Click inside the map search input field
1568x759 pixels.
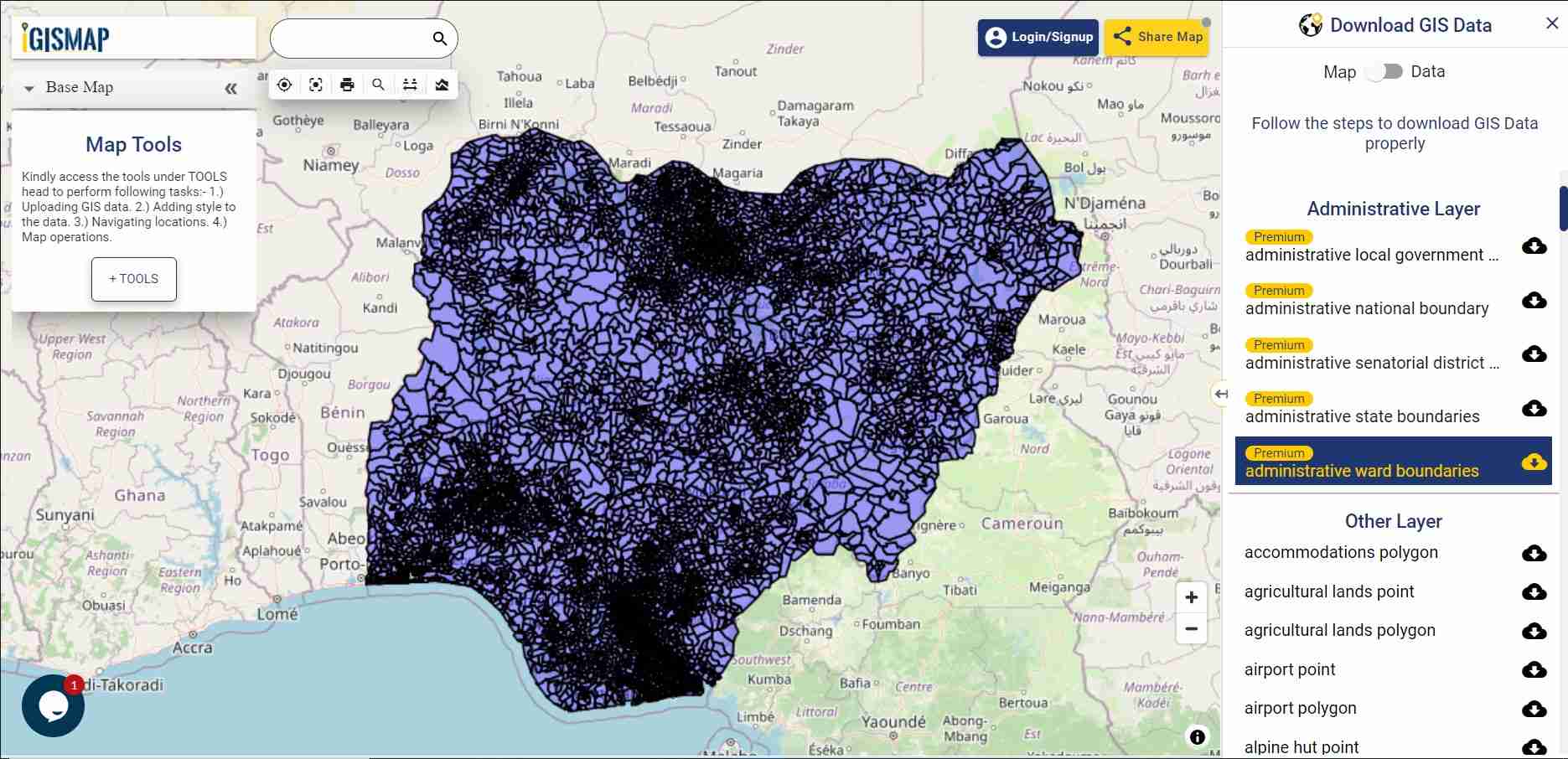point(352,39)
